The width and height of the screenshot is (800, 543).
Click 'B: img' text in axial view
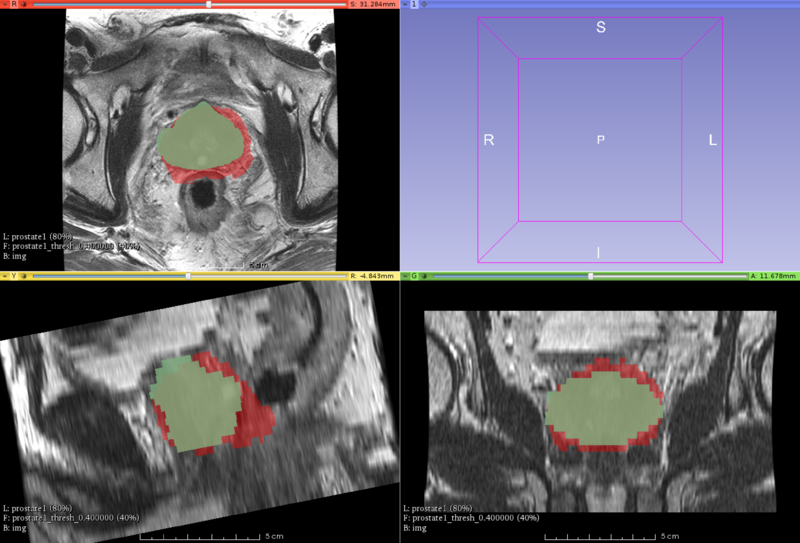click(15, 256)
